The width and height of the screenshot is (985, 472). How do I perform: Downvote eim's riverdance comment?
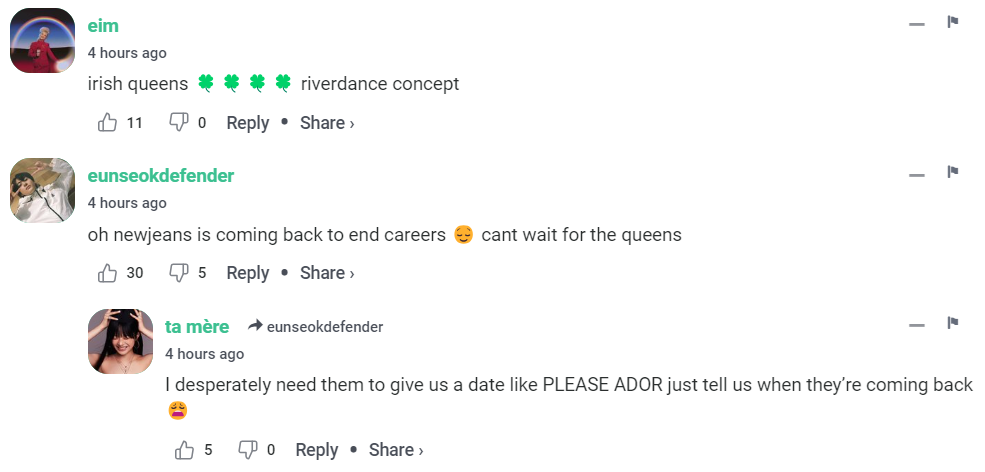[x=179, y=123]
